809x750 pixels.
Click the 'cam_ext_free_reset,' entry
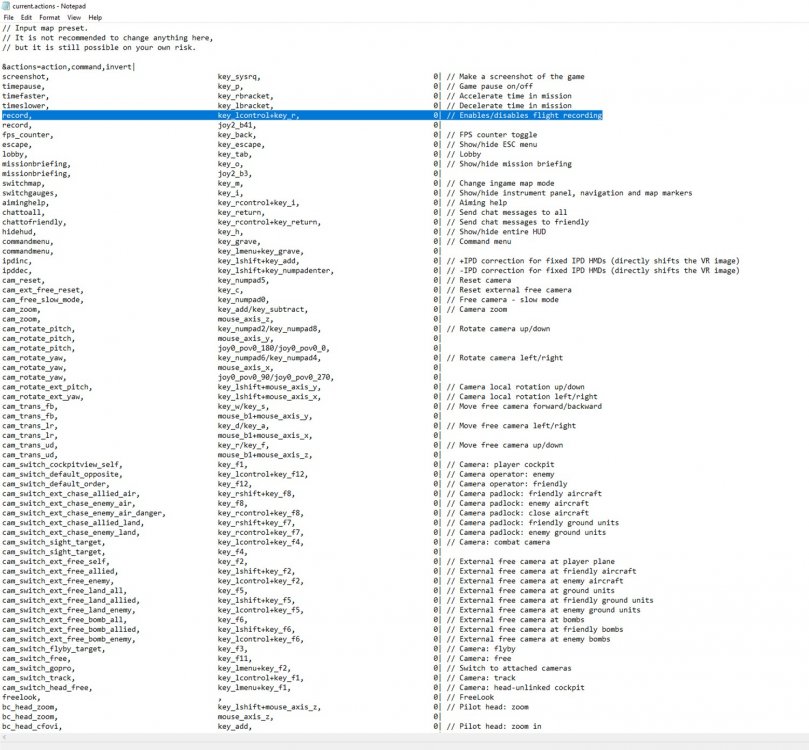(43, 290)
